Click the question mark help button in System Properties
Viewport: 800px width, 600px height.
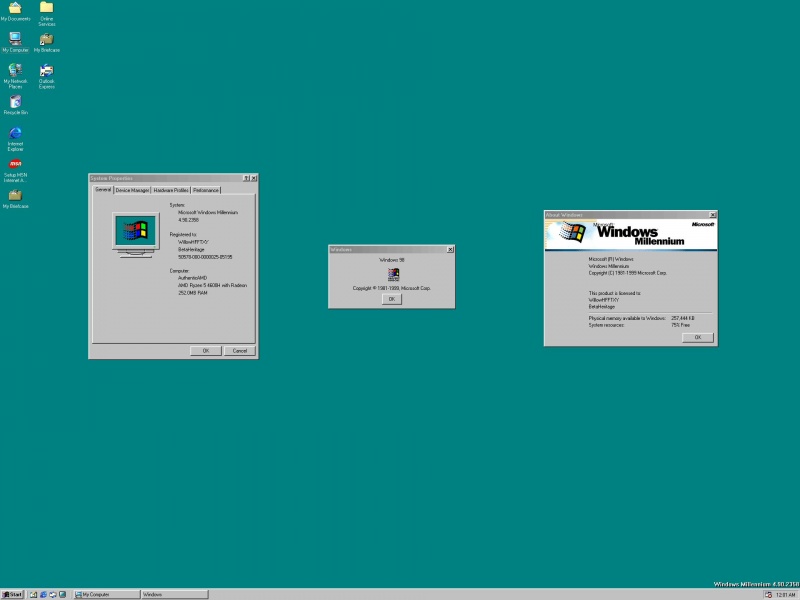(246, 178)
